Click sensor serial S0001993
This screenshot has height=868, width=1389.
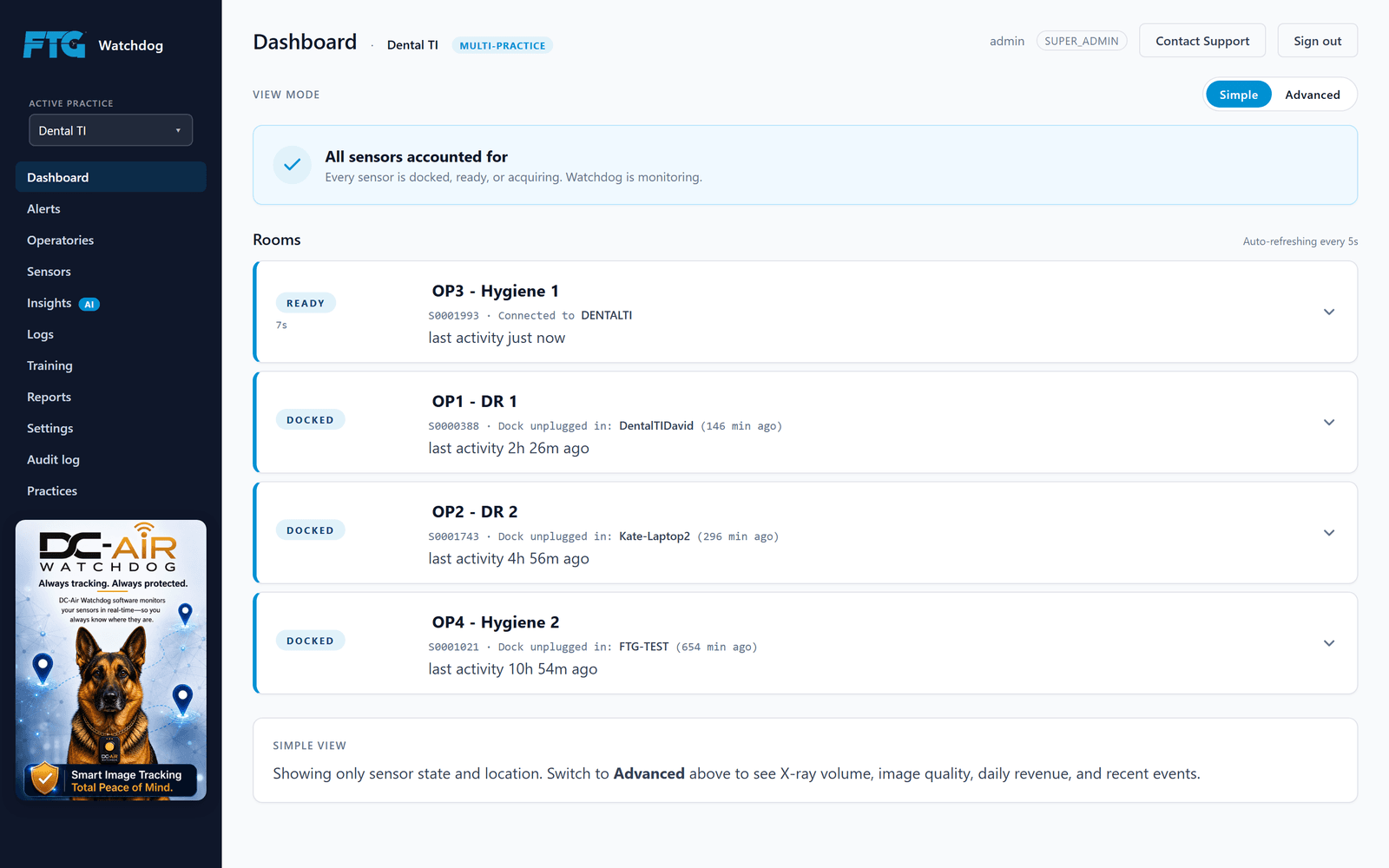pyautogui.click(x=453, y=315)
